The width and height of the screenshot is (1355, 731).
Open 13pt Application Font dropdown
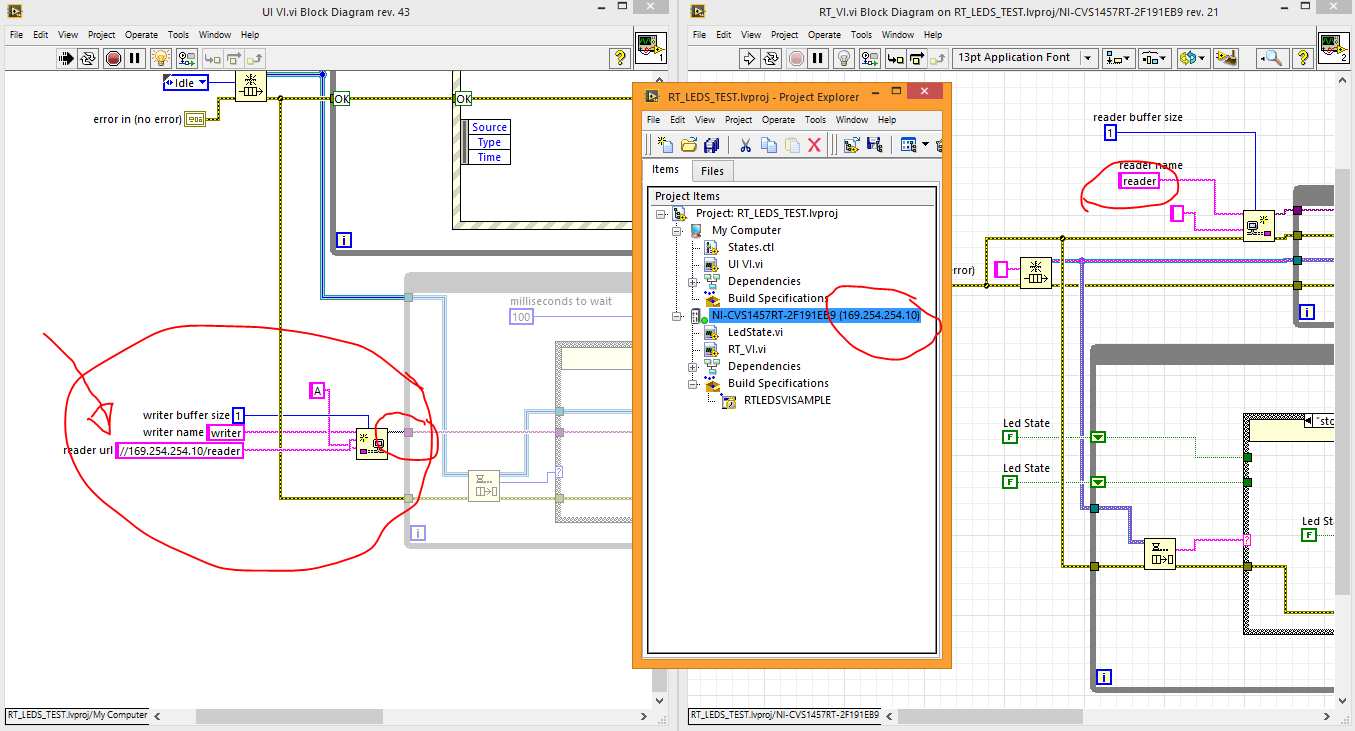click(x=1025, y=58)
